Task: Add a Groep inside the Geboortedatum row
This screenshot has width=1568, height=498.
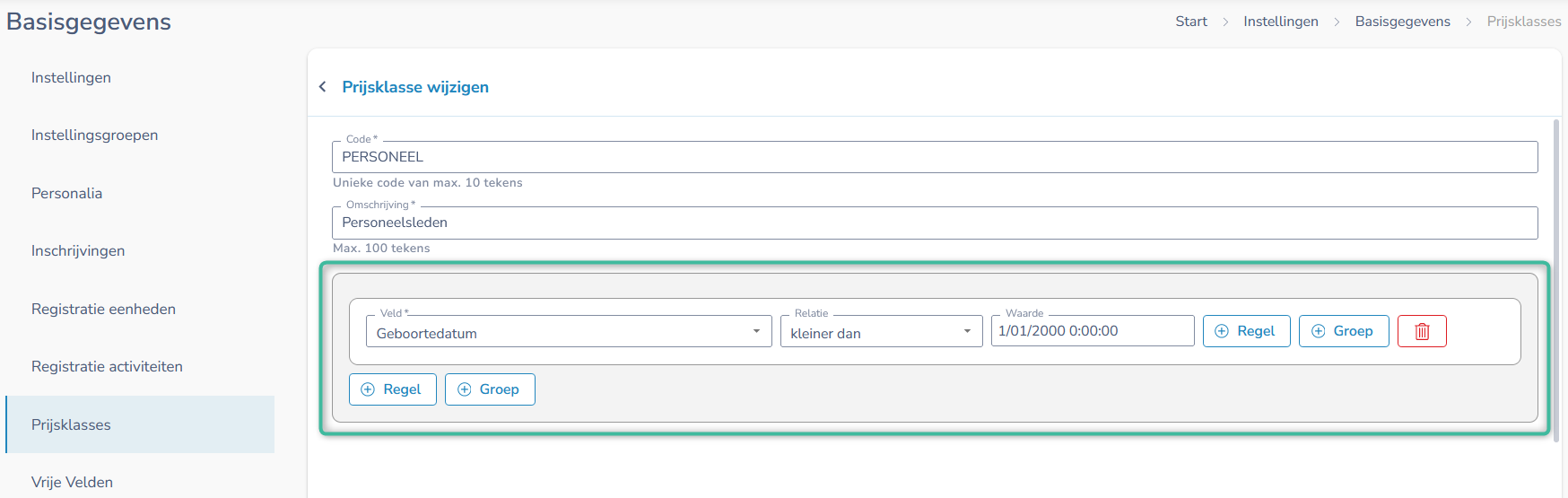Action: [1344, 331]
